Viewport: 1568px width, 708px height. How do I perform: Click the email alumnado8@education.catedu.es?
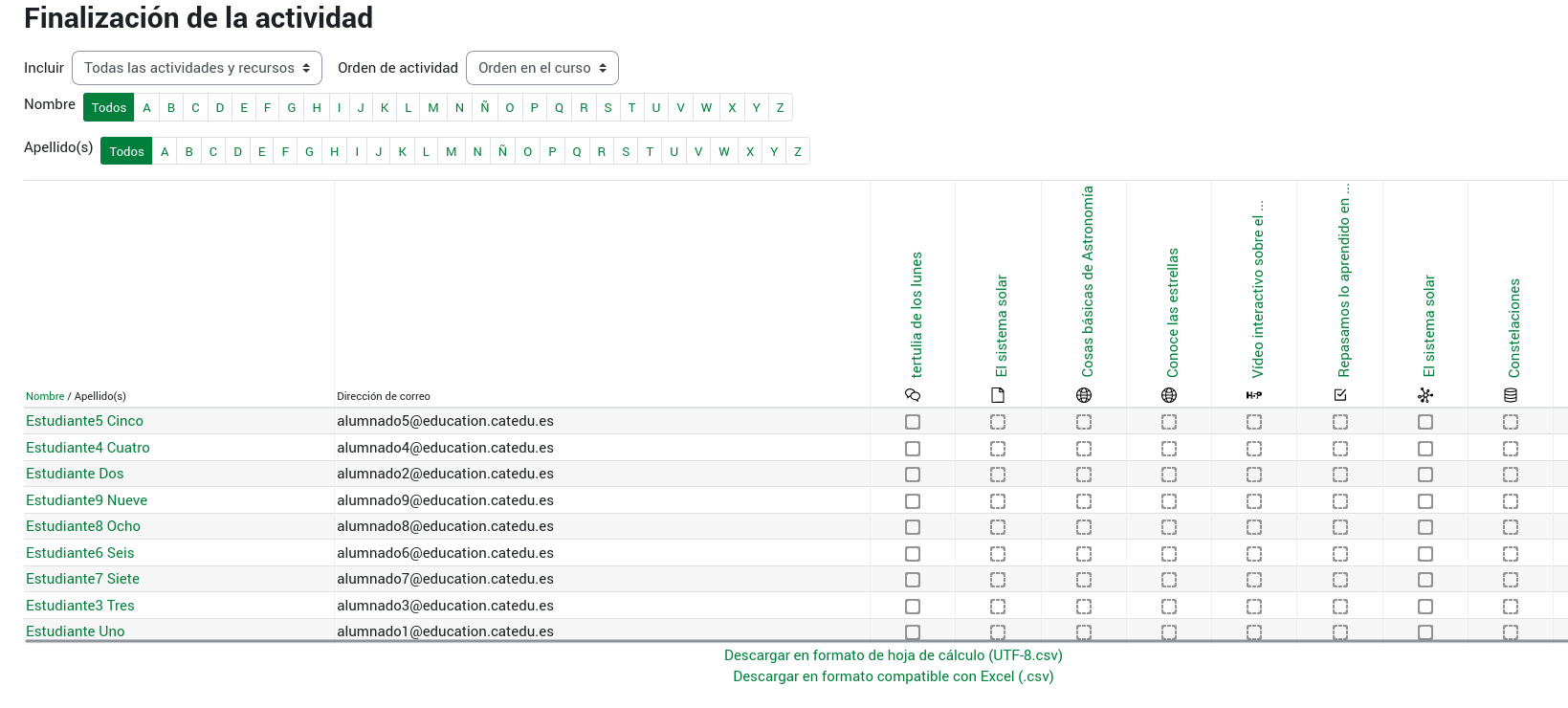[x=445, y=526]
